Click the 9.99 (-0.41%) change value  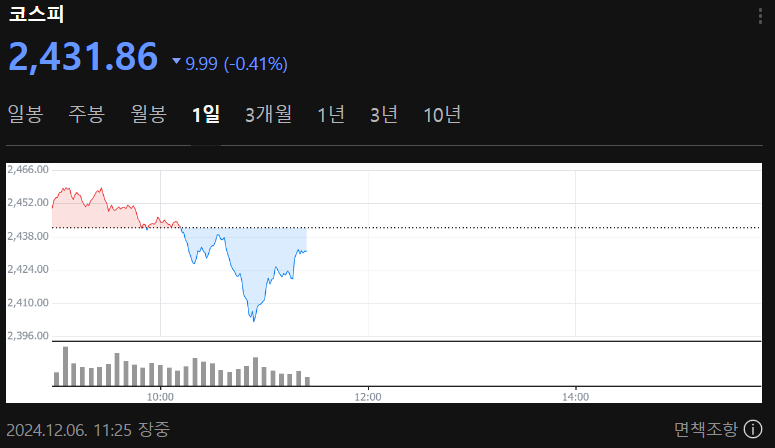[236, 64]
